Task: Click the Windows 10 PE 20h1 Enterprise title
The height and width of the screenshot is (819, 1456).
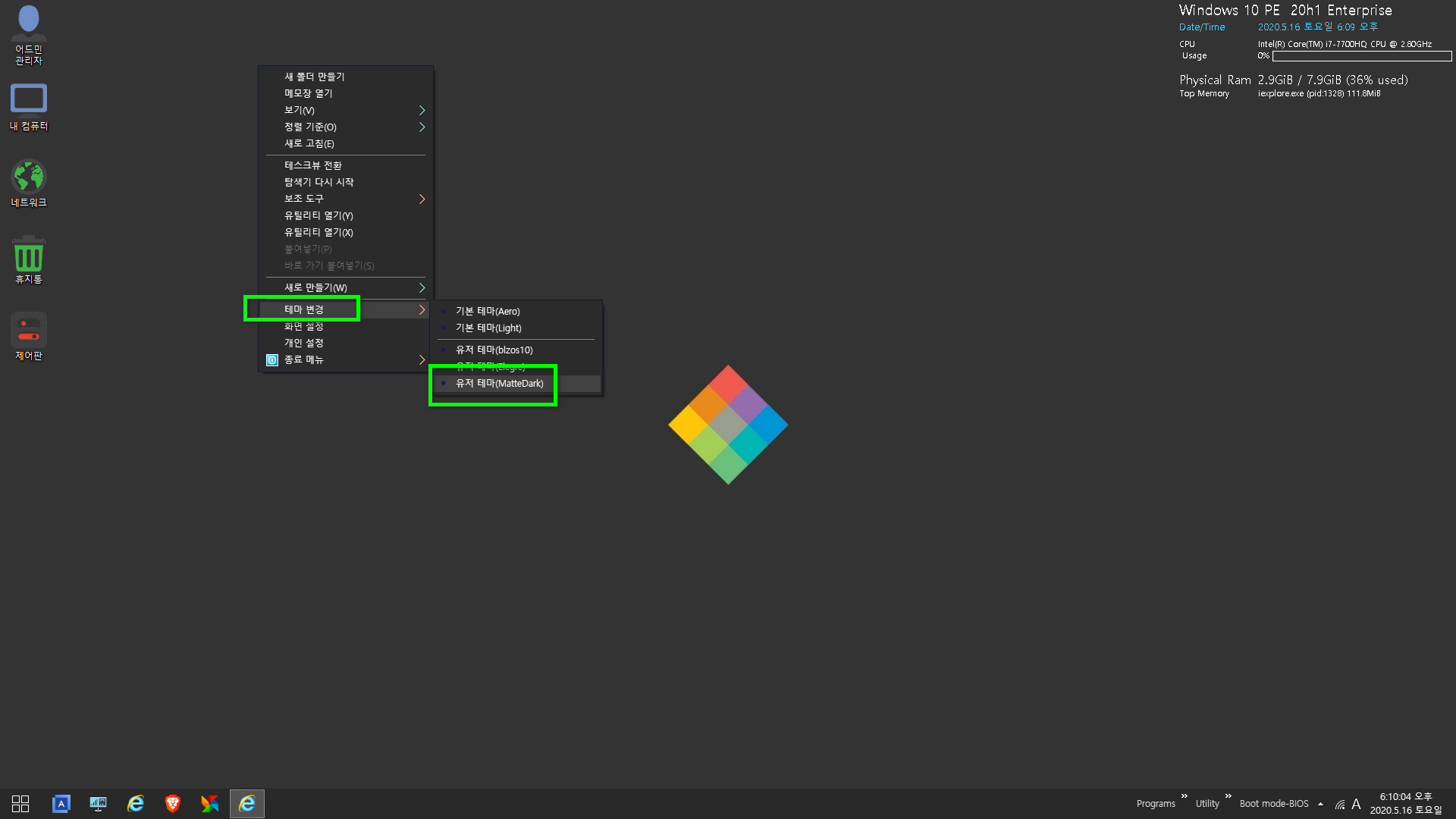Action: tap(1285, 11)
